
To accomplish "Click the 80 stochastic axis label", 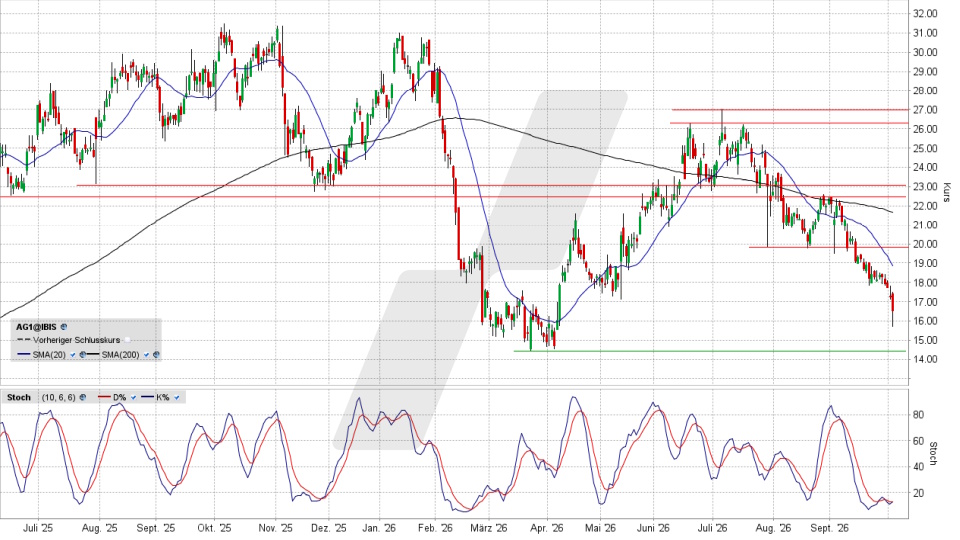I will (918, 414).
